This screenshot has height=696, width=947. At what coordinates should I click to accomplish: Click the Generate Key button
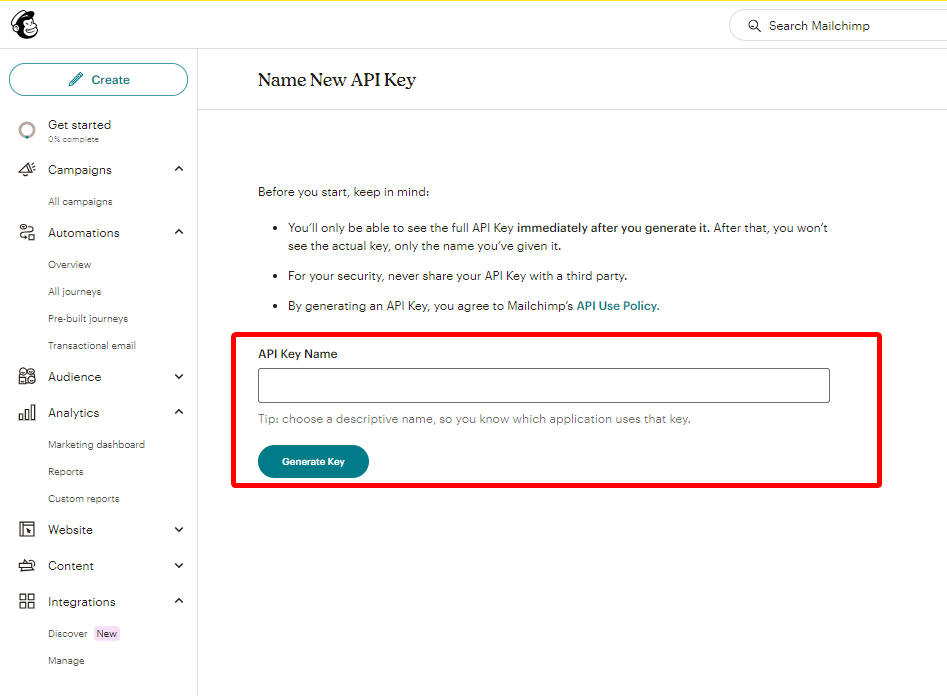[313, 462]
